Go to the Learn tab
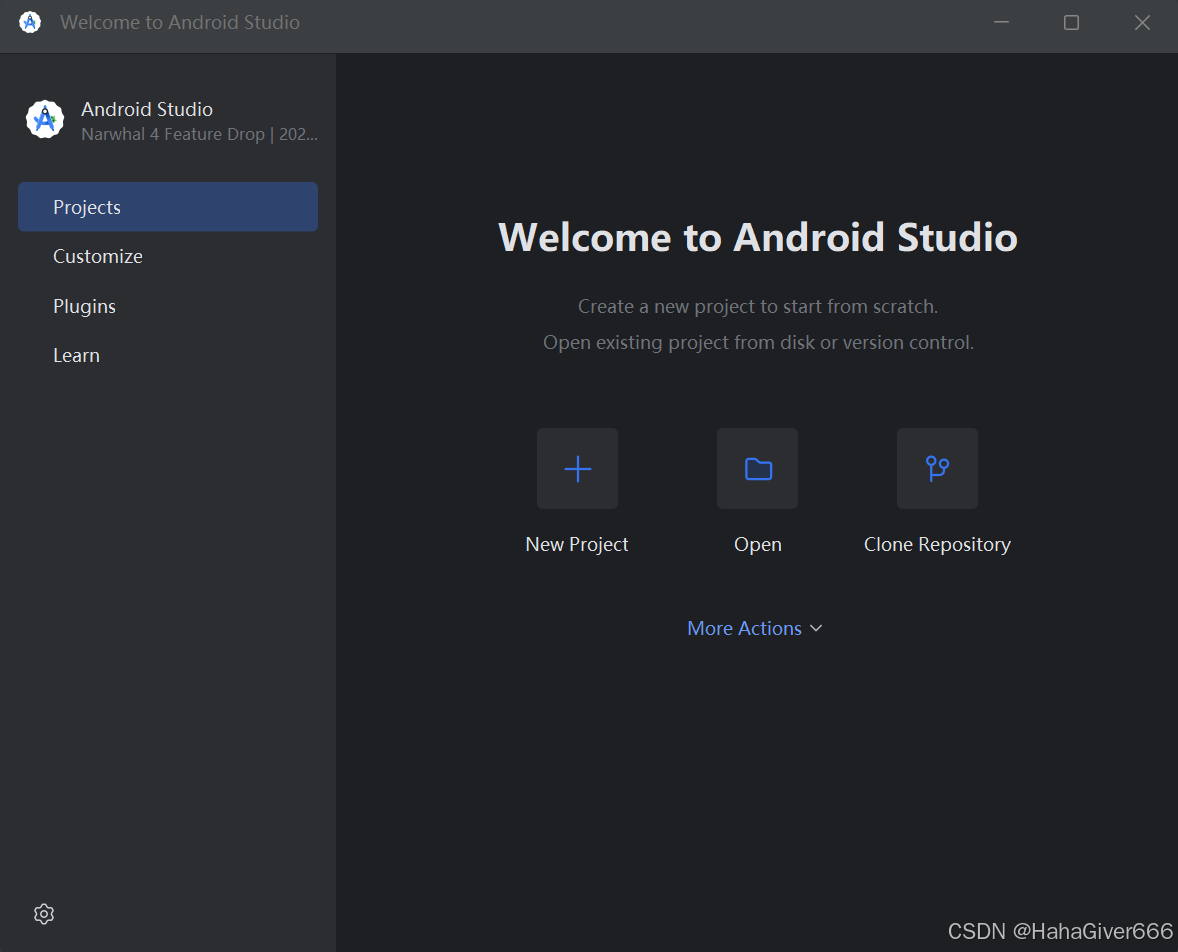Screen dimensions: 1178x952 168,355
